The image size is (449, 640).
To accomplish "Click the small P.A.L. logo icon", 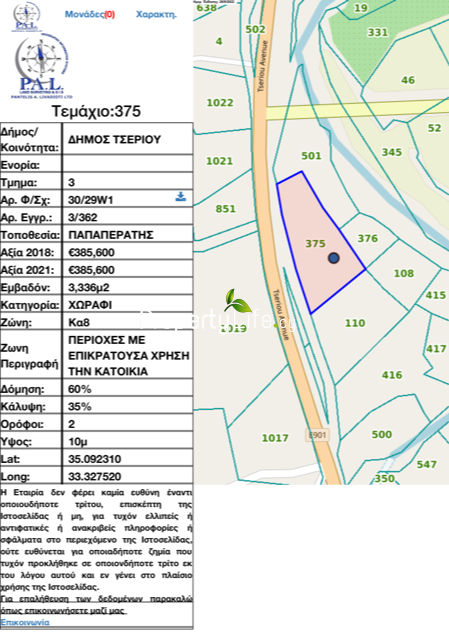I will [27, 16].
